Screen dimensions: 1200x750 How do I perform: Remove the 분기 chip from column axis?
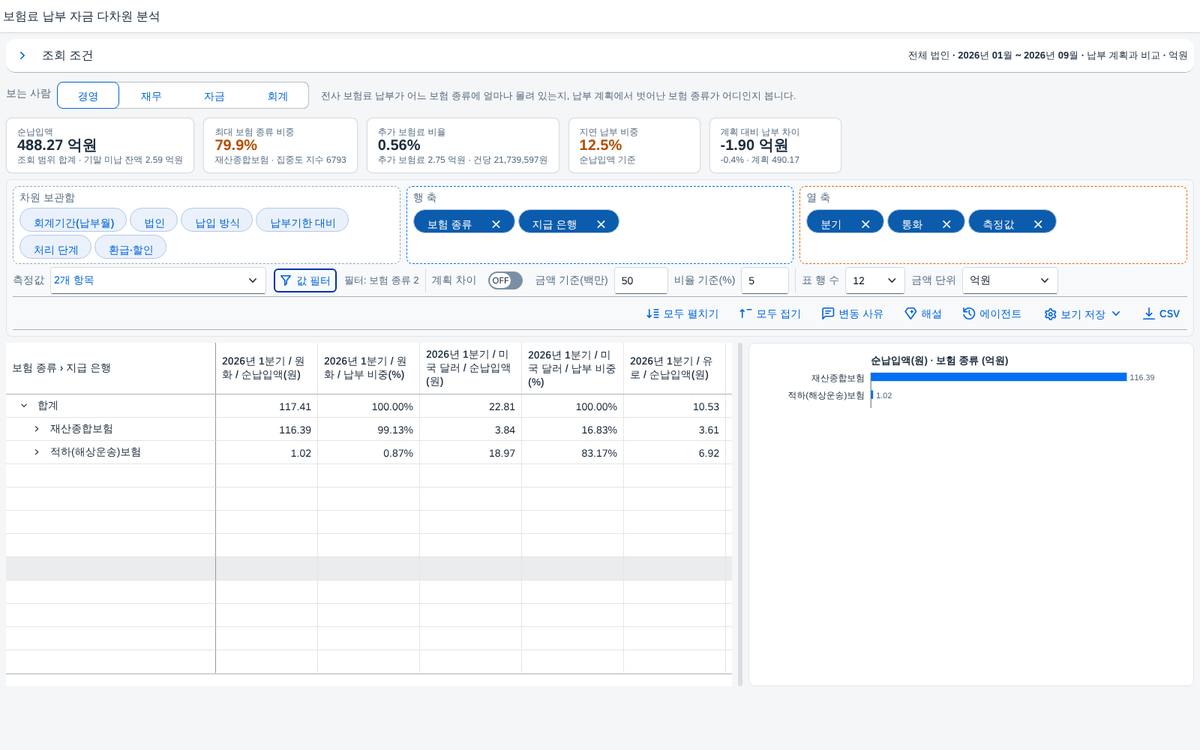pyautogui.click(x=865, y=224)
